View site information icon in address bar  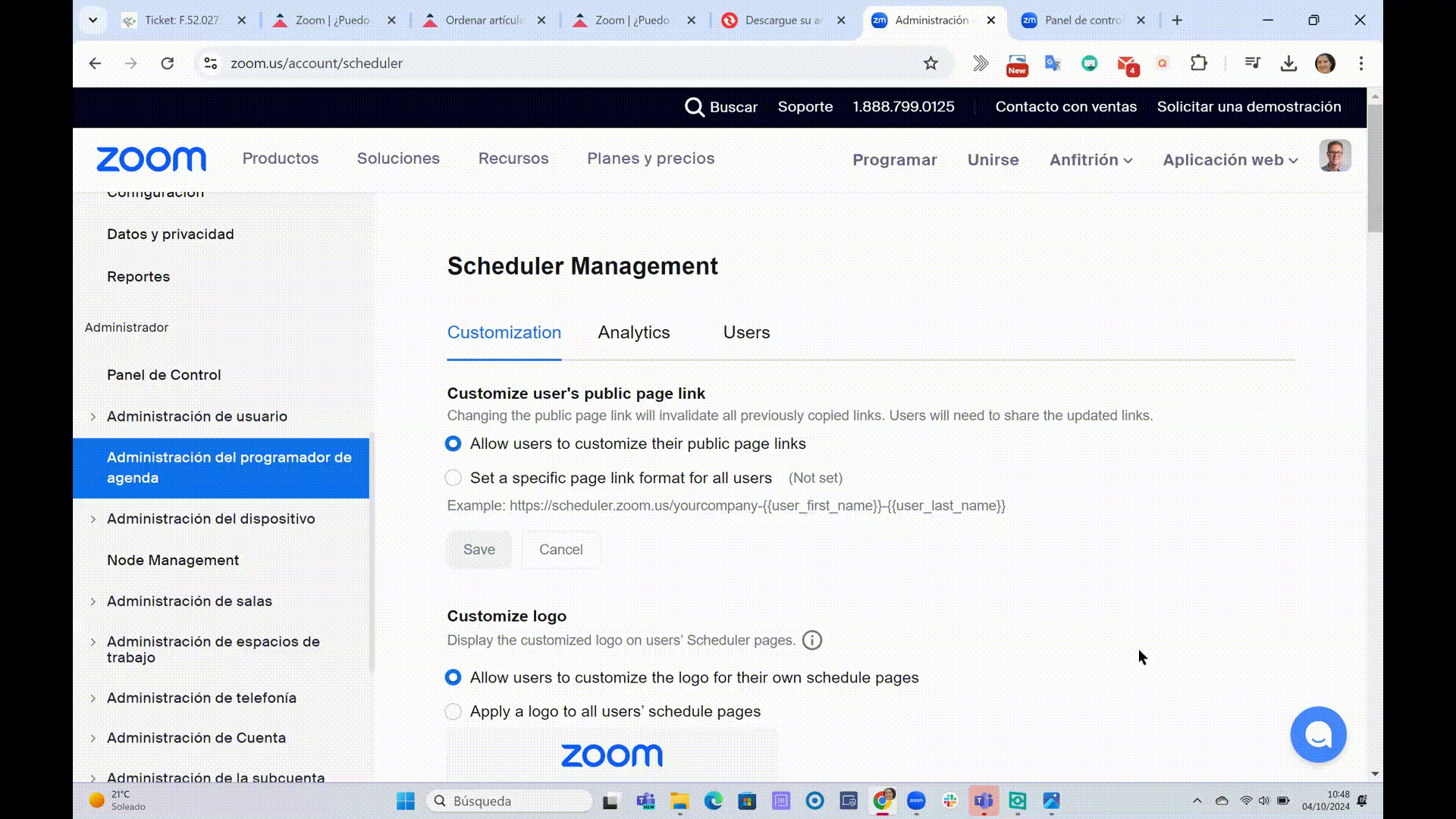[x=211, y=64]
